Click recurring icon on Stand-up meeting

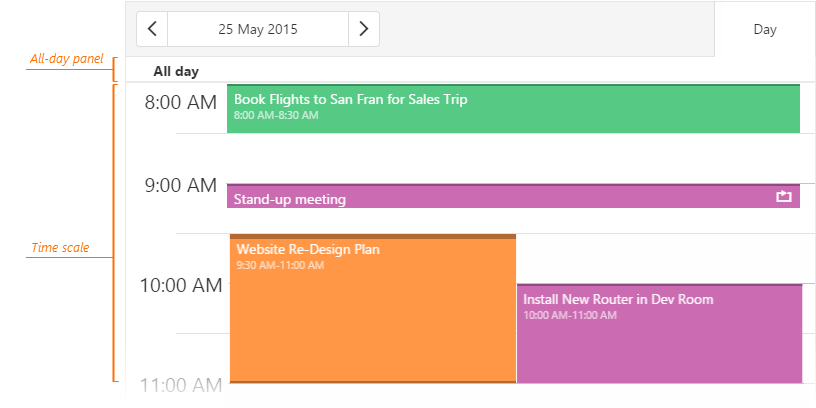784,197
